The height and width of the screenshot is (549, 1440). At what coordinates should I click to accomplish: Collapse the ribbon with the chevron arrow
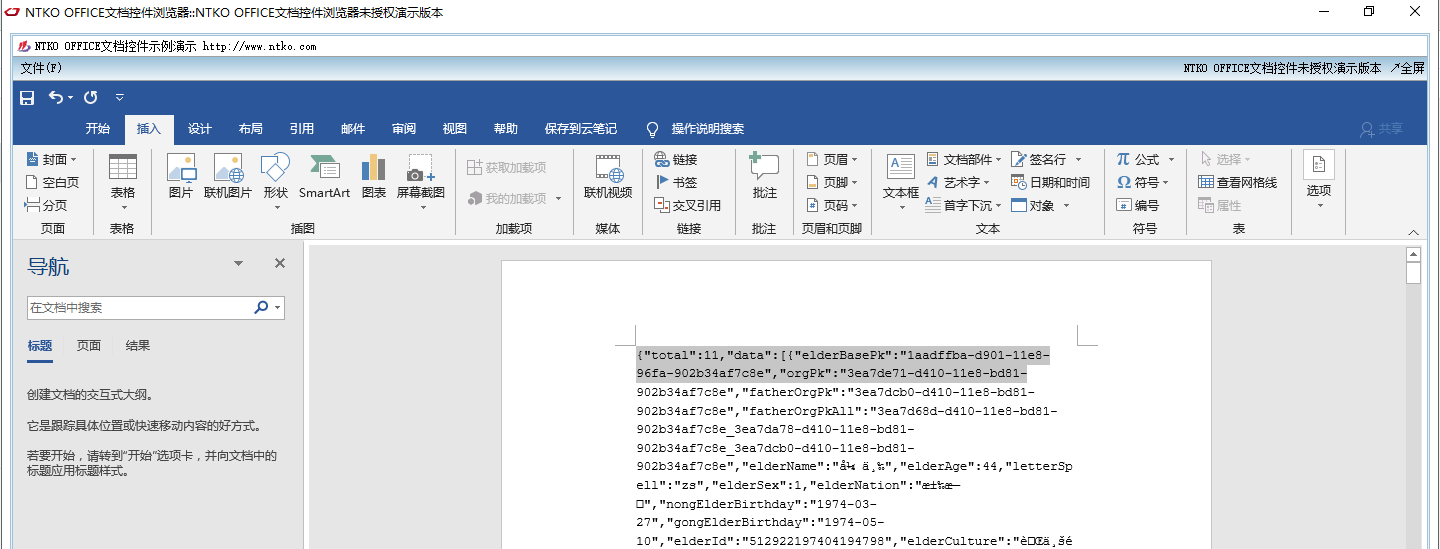tap(1414, 232)
